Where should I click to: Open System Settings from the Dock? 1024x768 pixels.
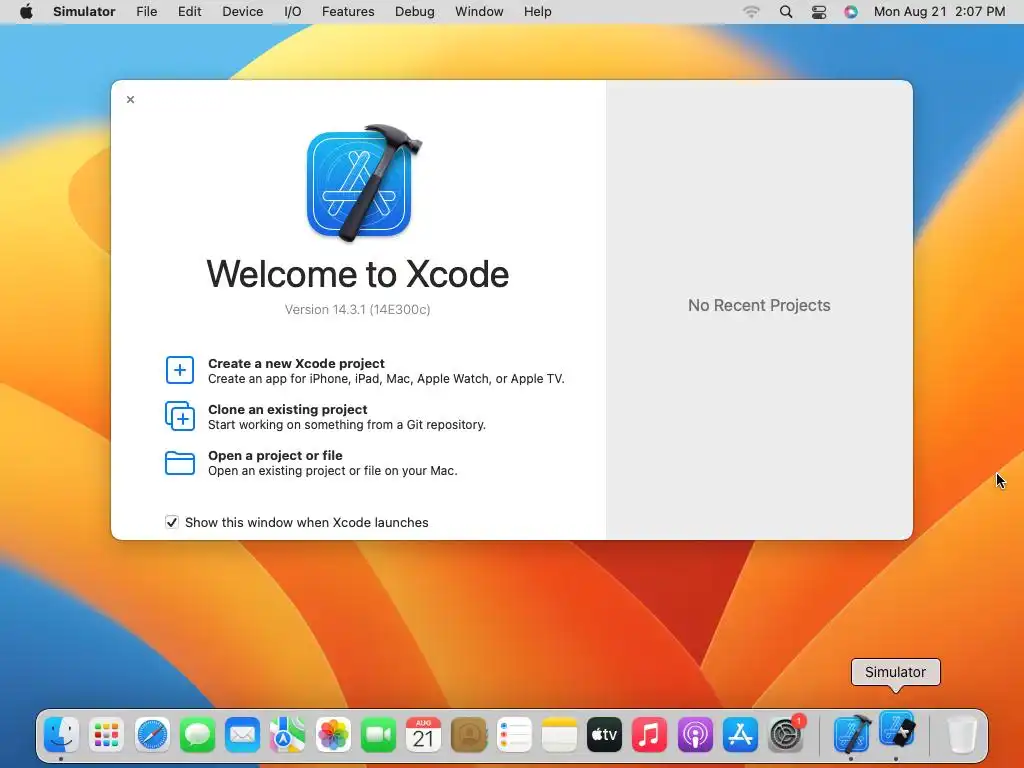pos(786,735)
